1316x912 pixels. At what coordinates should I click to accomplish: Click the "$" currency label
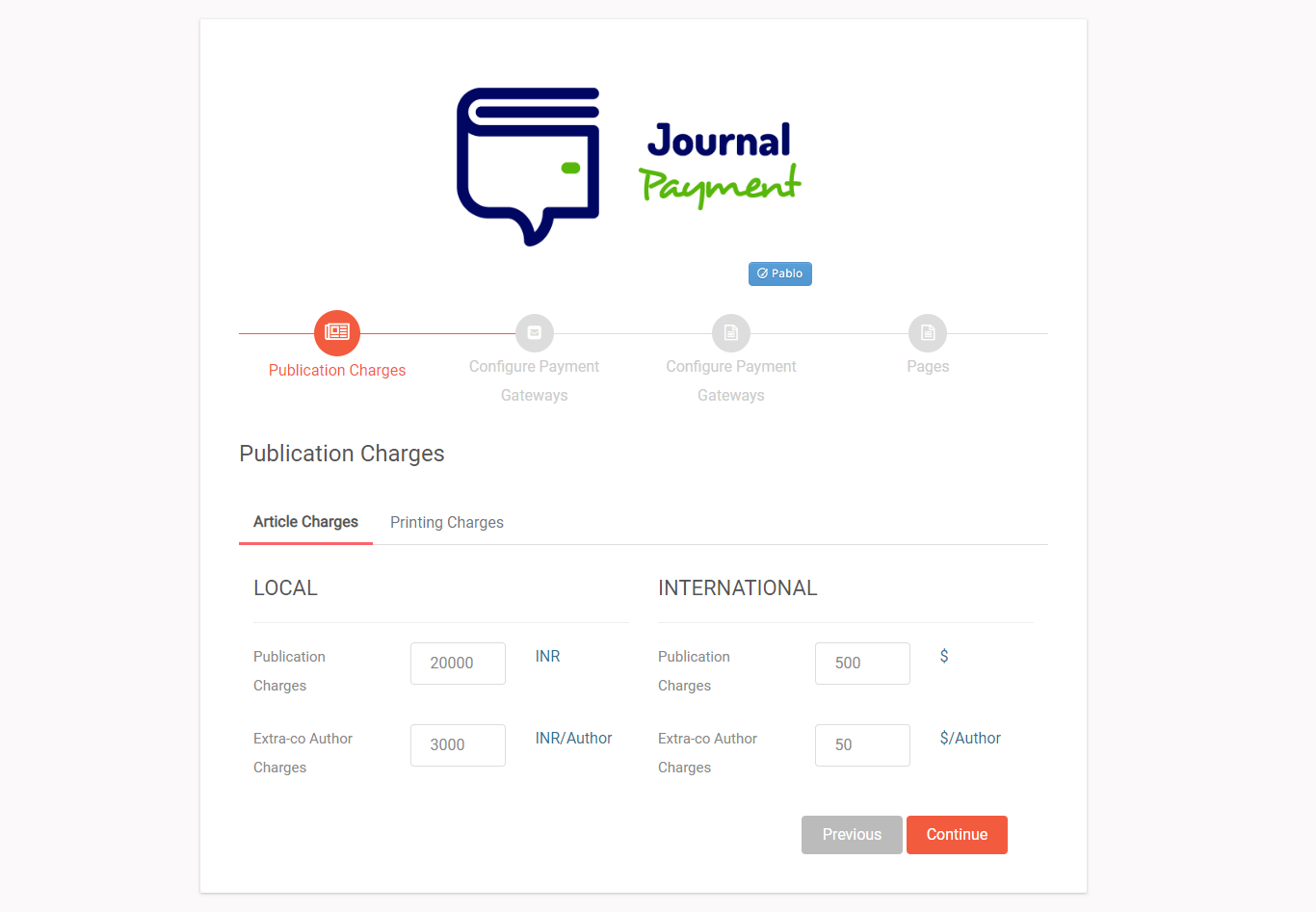944,657
